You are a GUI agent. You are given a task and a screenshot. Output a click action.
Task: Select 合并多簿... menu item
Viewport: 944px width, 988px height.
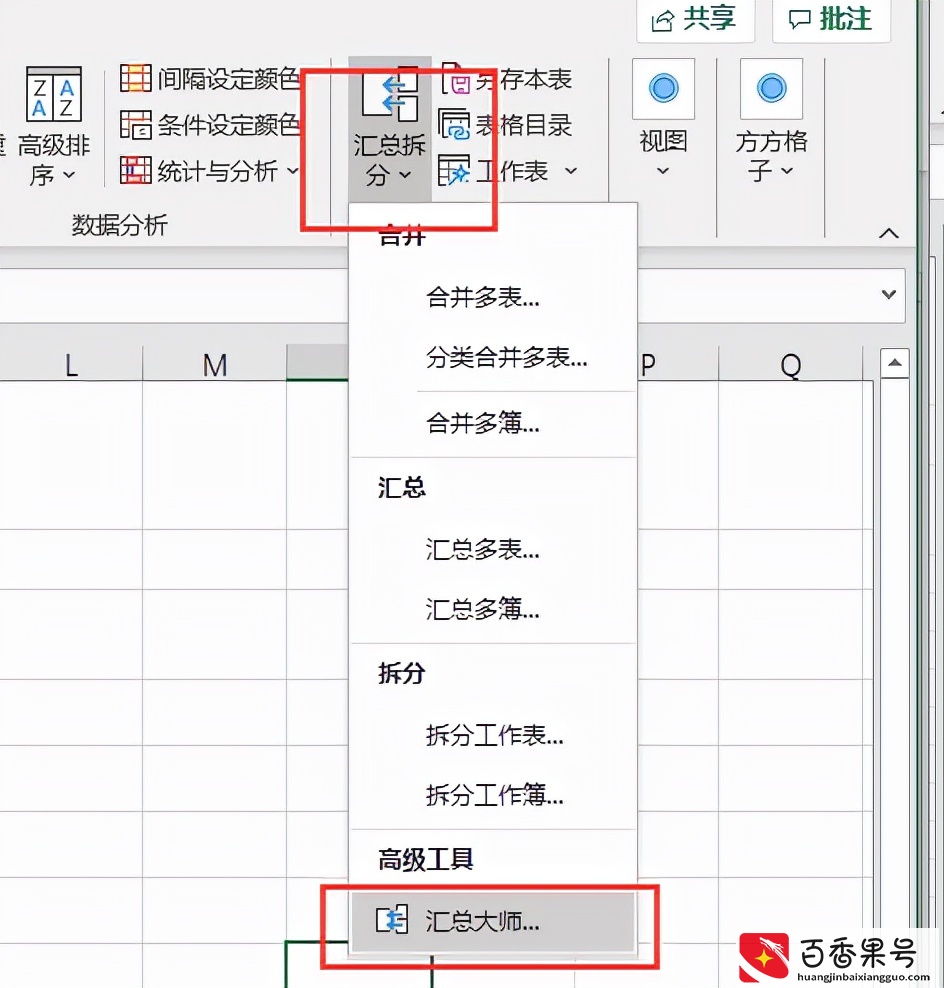[493, 423]
